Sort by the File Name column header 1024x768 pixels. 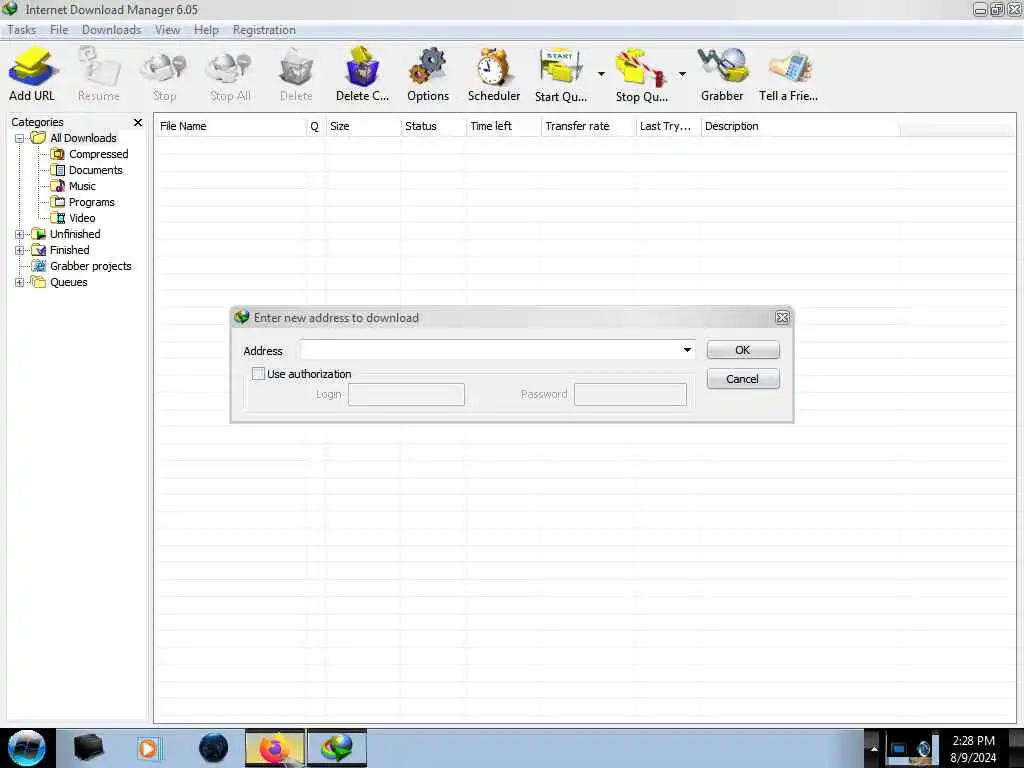pyautogui.click(x=231, y=126)
